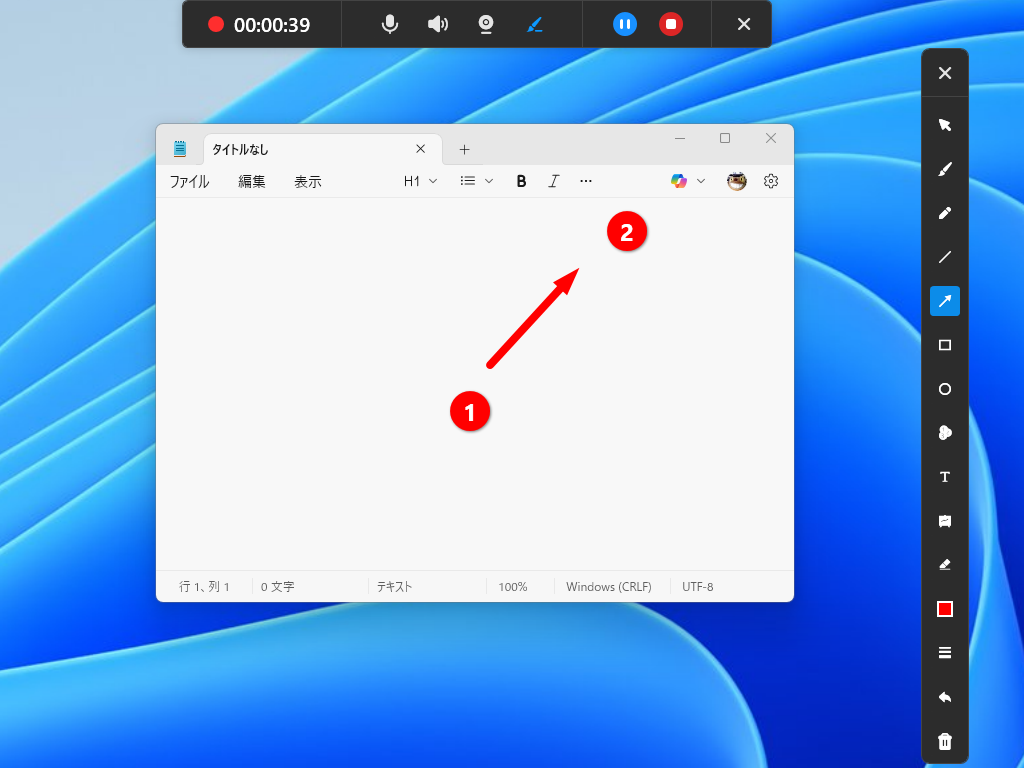Image resolution: width=1024 pixels, height=768 pixels.
Task: Expand the Copilot options chevron
Action: click(x=701, y=181)
